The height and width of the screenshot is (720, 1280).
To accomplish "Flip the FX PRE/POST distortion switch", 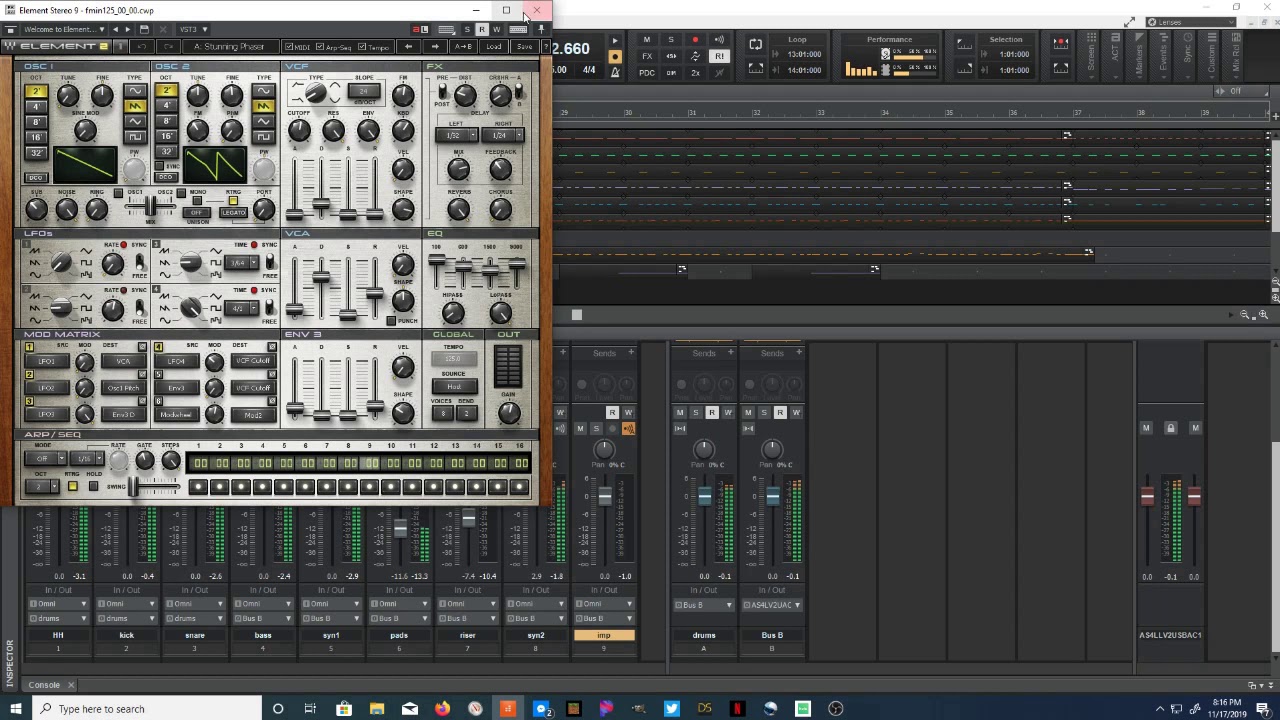I will tap(442, 91).
